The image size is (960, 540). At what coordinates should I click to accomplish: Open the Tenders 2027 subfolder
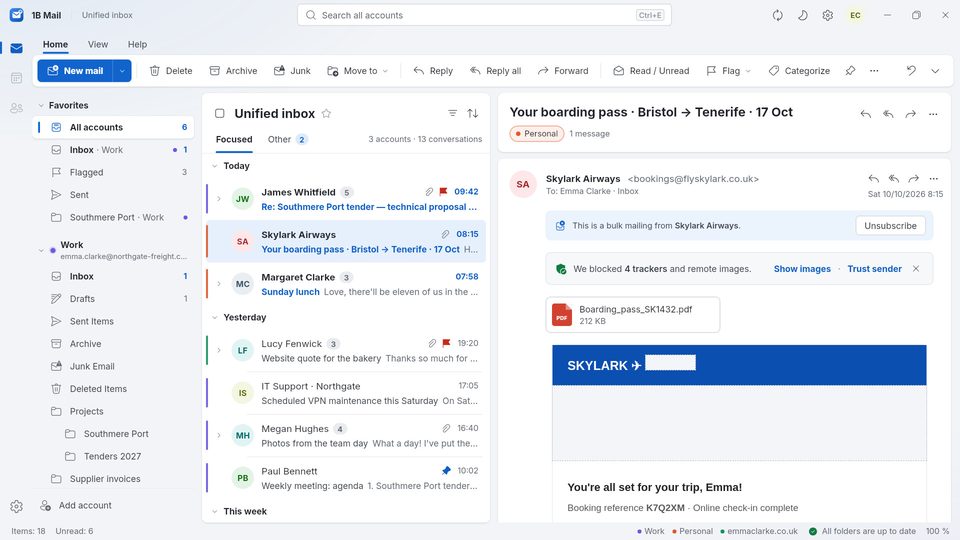click(114, 456)
